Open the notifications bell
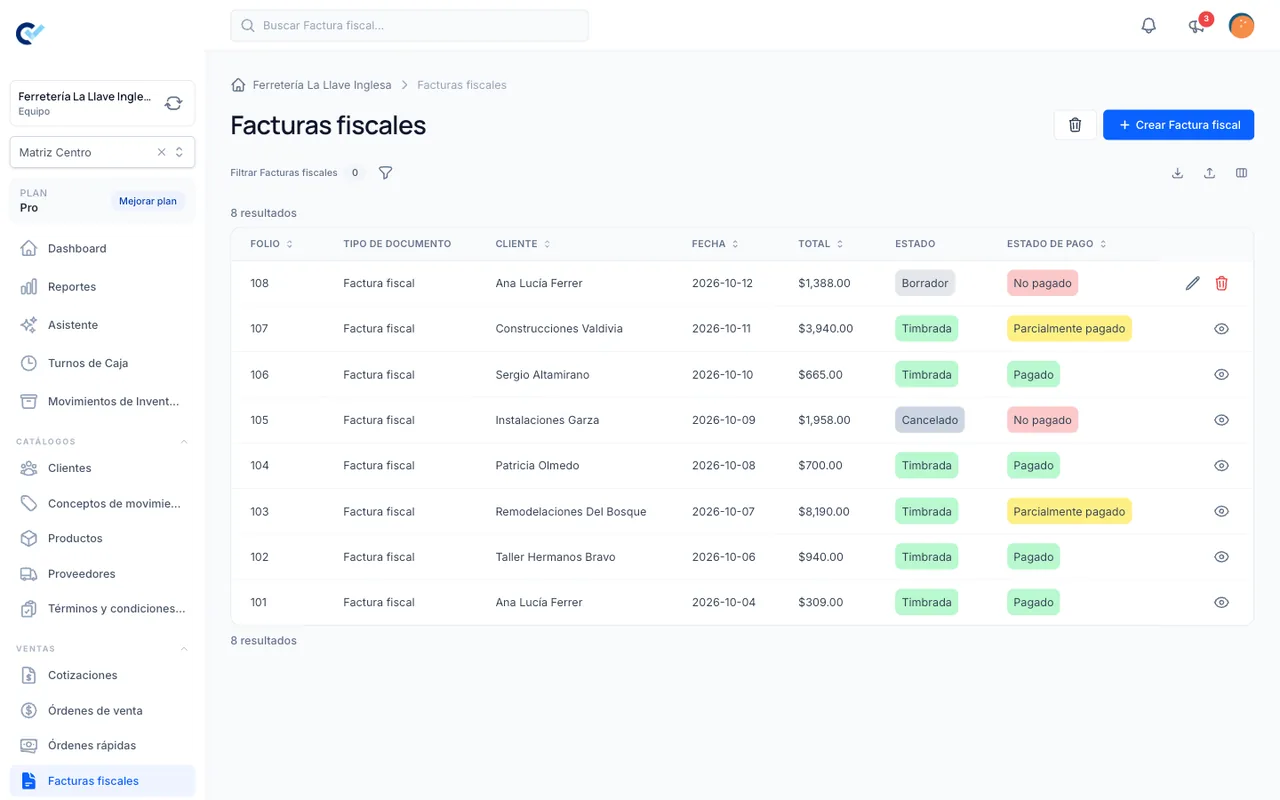The width and height of the screenshot is (1280, 800). [1148, 26]
